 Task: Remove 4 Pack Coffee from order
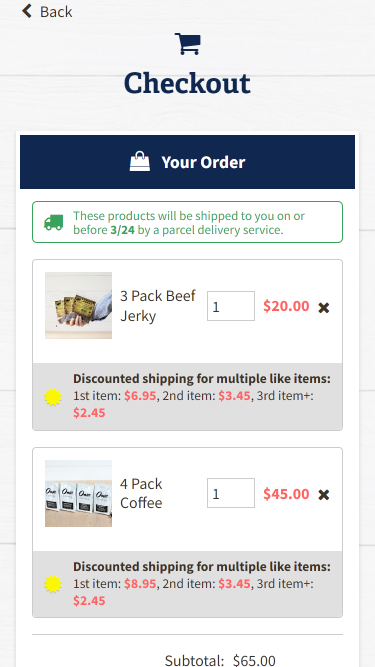324,495
